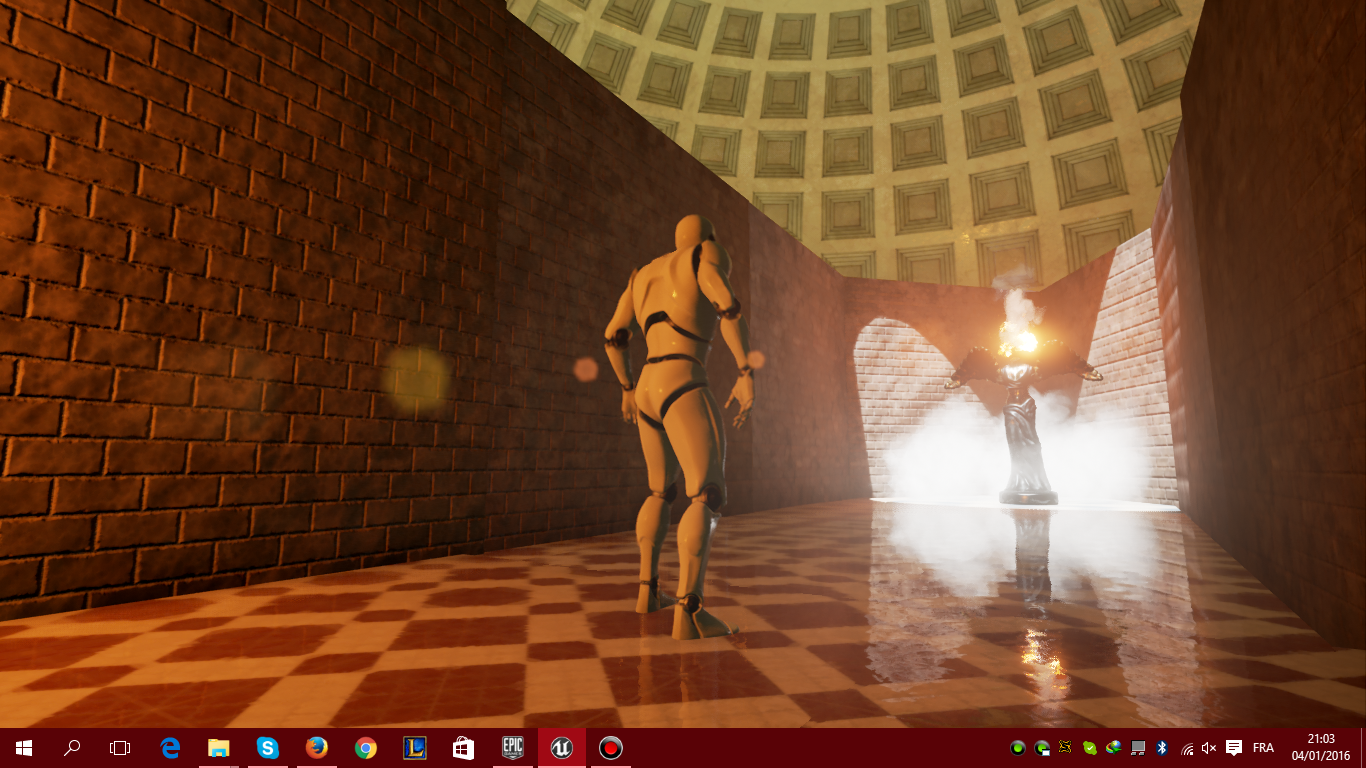Open File Explorer from the taskbar

219,748
